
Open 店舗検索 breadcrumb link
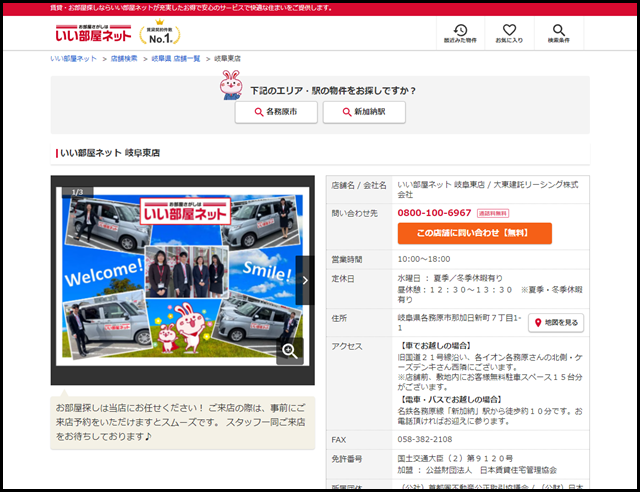pos(124,59)
